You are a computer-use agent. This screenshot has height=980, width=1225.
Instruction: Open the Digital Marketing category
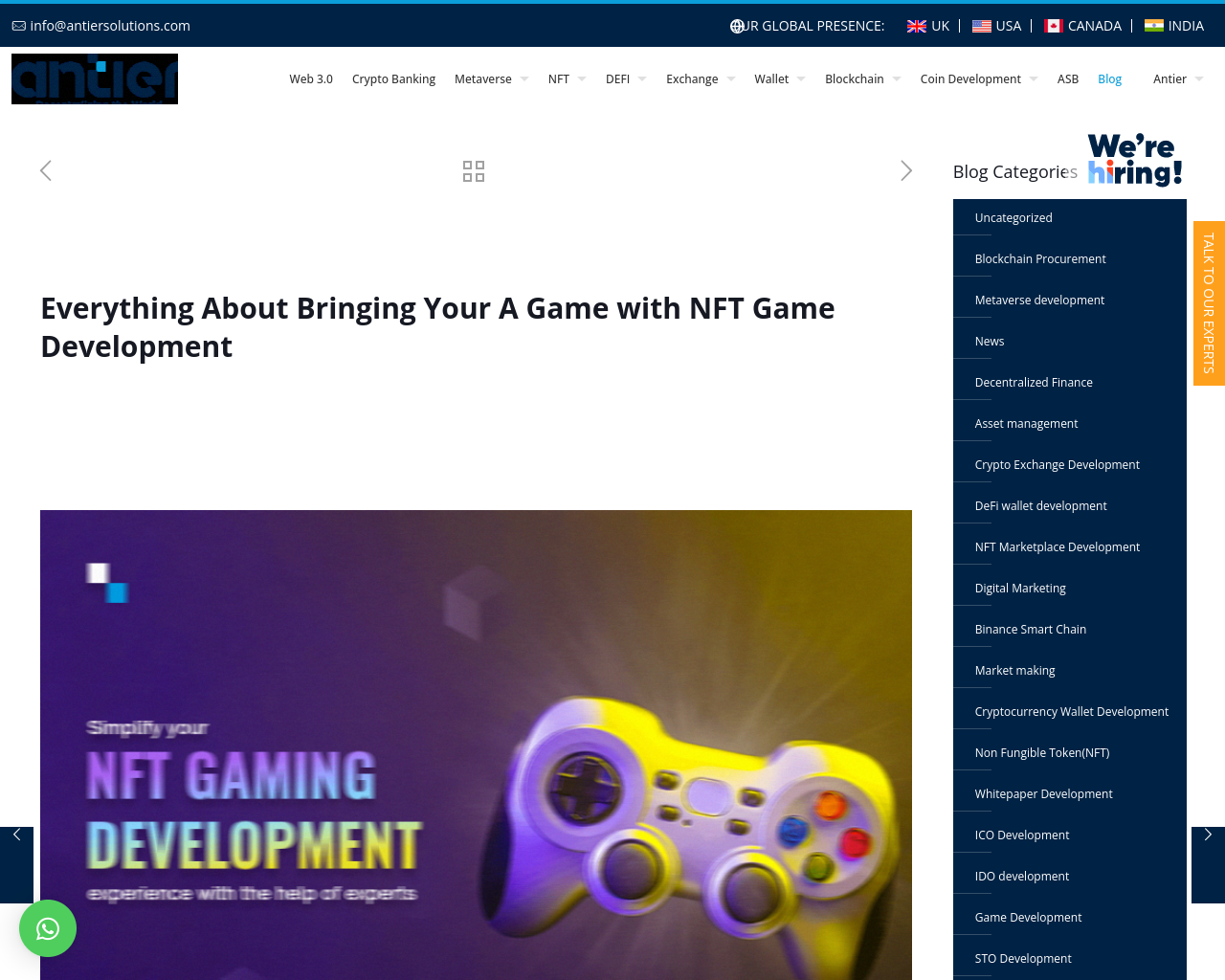point(1020,589)
